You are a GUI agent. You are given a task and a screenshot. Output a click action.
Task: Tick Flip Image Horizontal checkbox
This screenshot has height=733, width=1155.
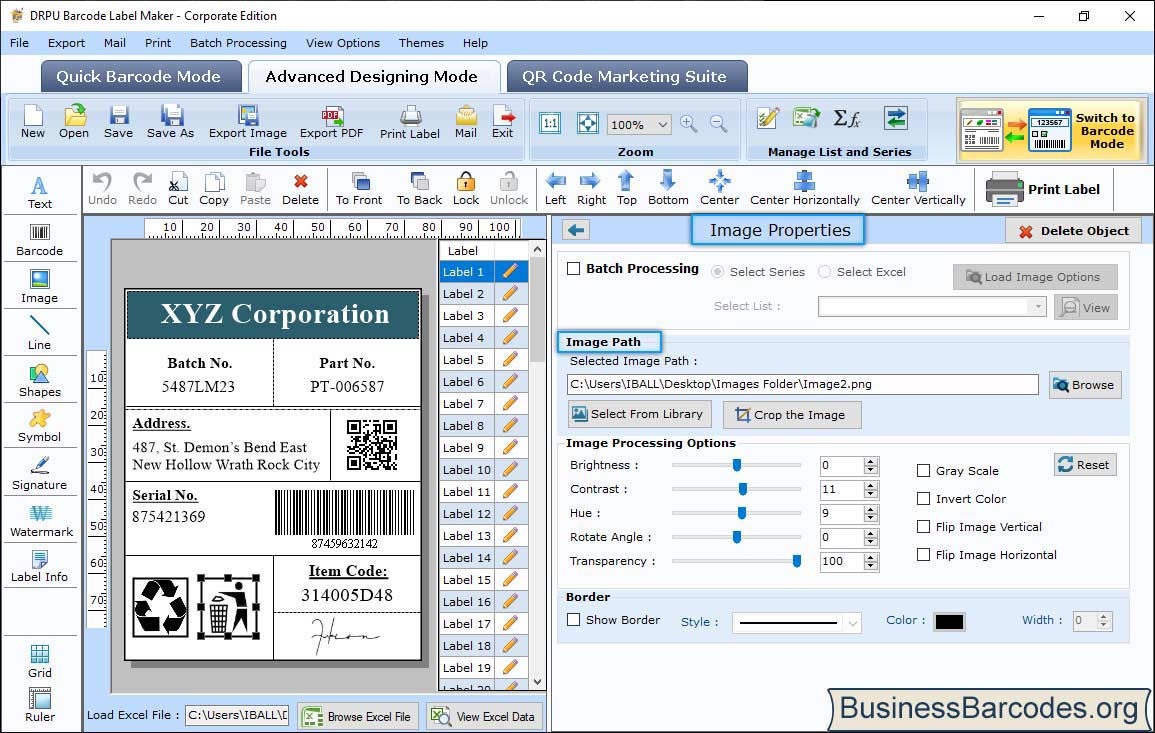pos(923,555)
